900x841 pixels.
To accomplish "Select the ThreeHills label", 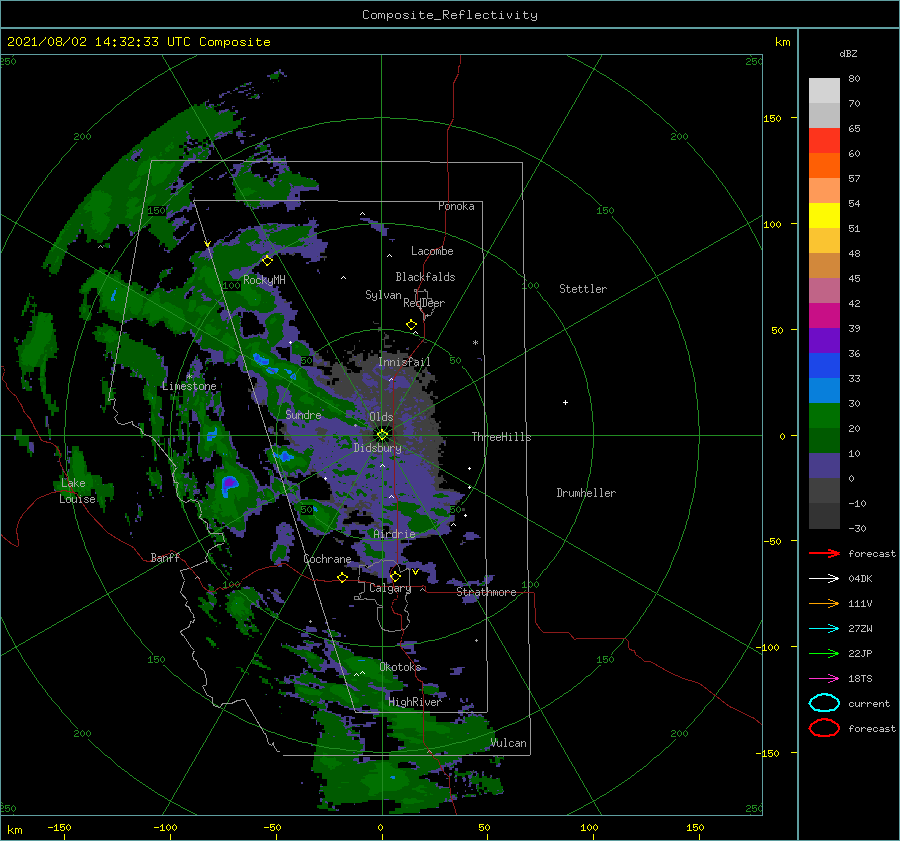I will (x=501, y=437).
